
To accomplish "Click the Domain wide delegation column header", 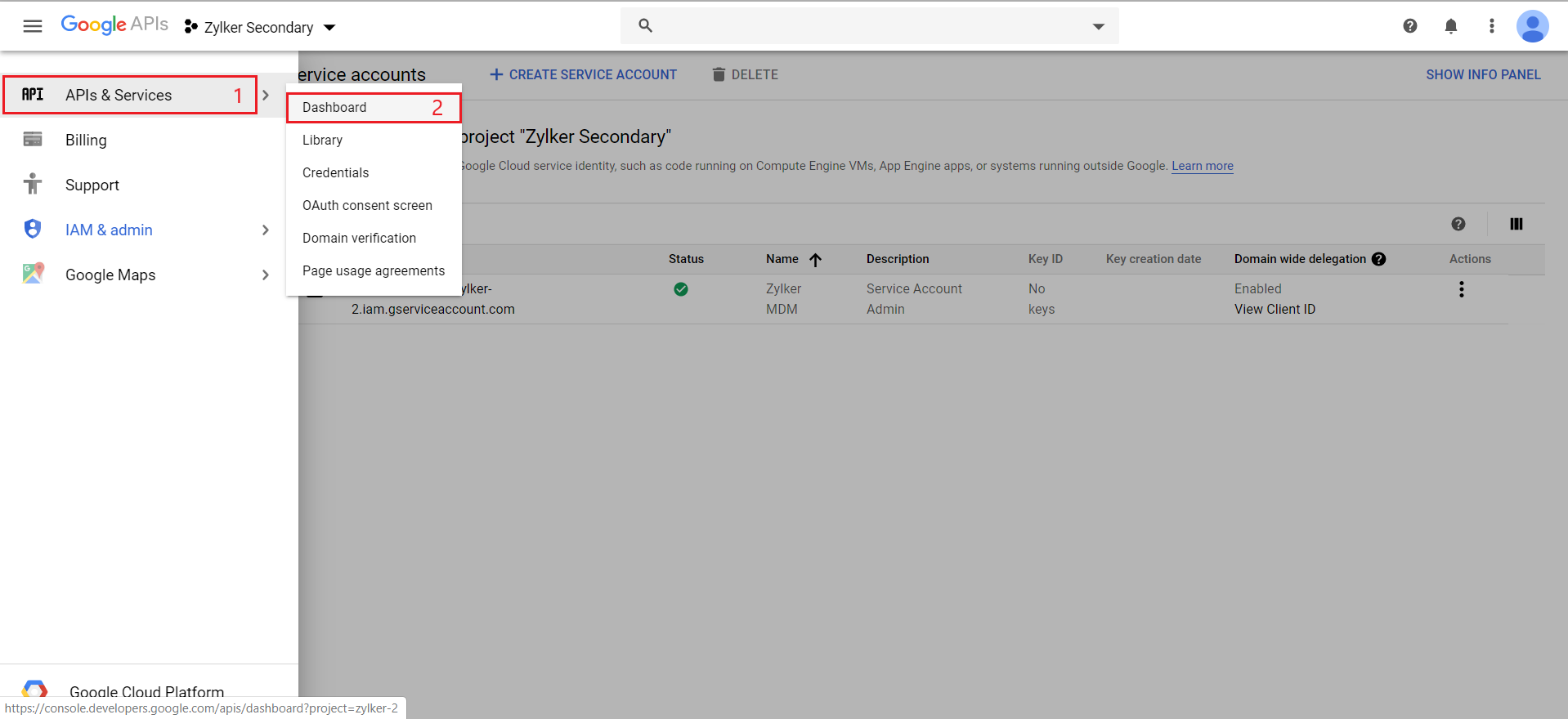I will (1300, 259).
